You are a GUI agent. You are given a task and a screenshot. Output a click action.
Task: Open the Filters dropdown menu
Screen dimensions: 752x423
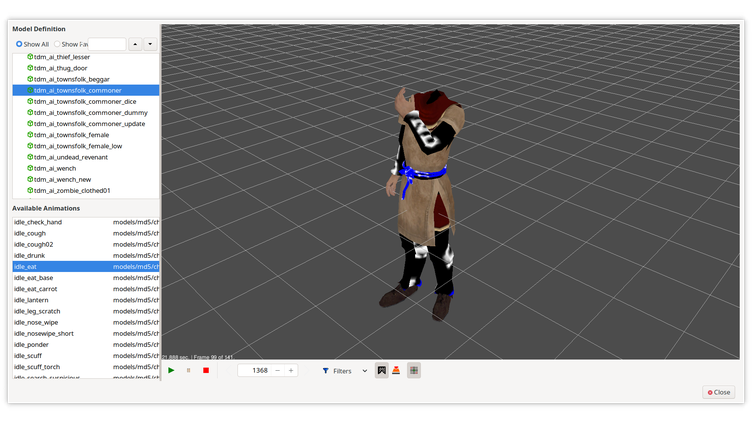(x=345, y=370)
